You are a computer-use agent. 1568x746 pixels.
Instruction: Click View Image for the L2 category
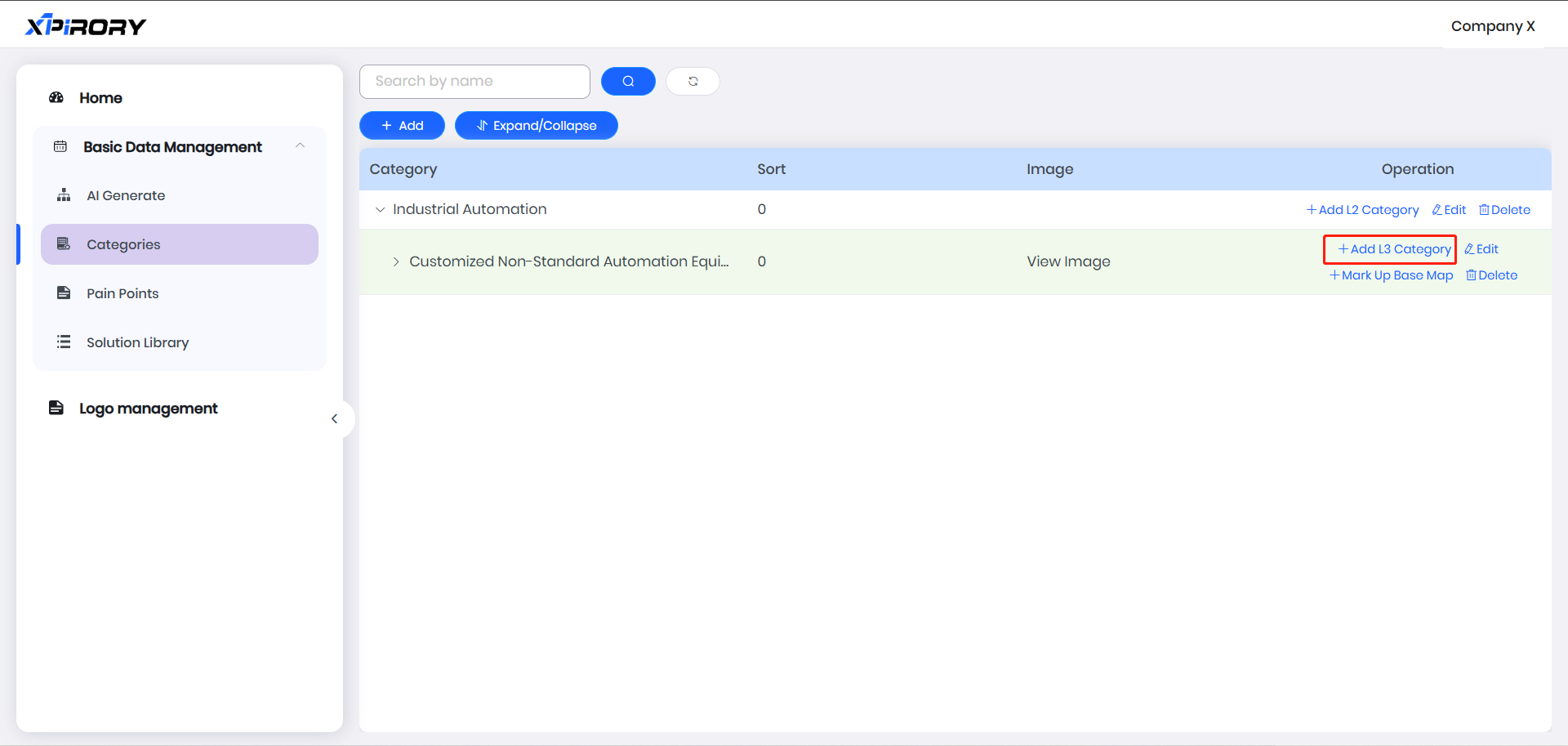pos(1068,261)
